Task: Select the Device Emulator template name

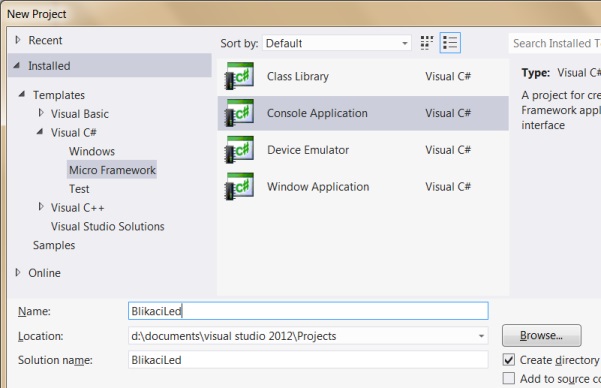Action: point(308,150)
